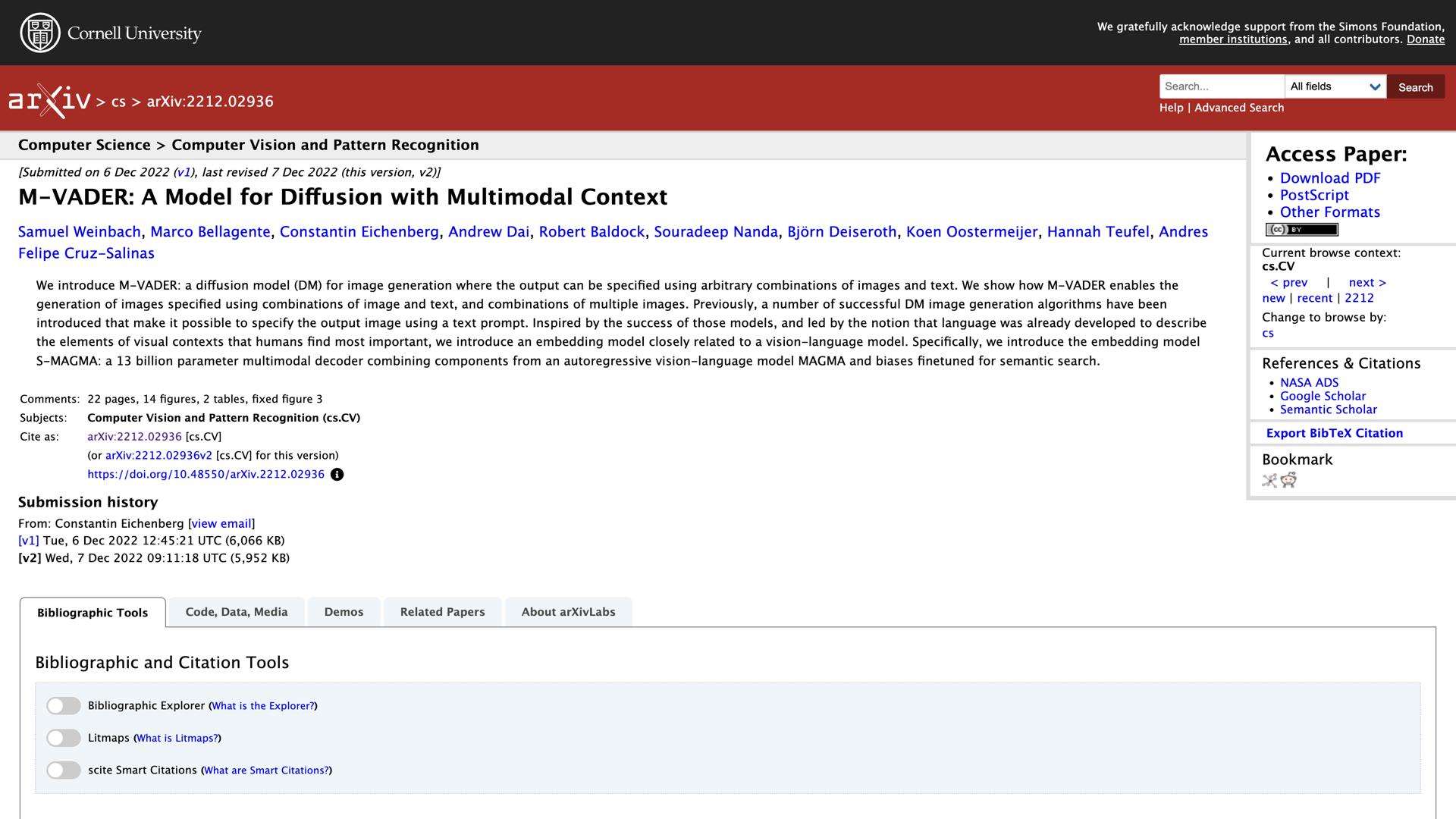Image resolution: width=1456 pixels, height=819 pixels.
Task: Enable the Bibliographic Explorer toggle
Action: tap(64, 706)
